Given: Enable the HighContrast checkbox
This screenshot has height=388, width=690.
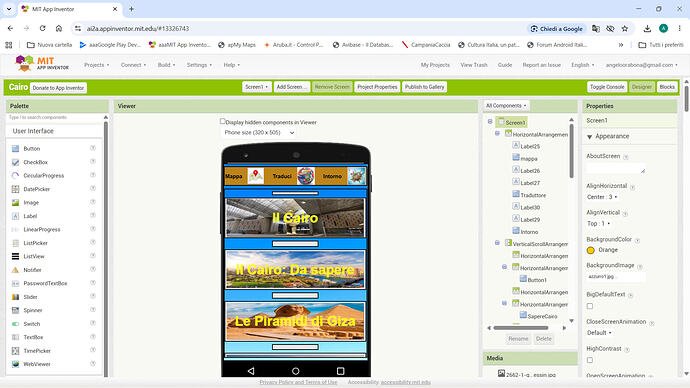Looking at the screenshot, I should click(x=590, y=360).
